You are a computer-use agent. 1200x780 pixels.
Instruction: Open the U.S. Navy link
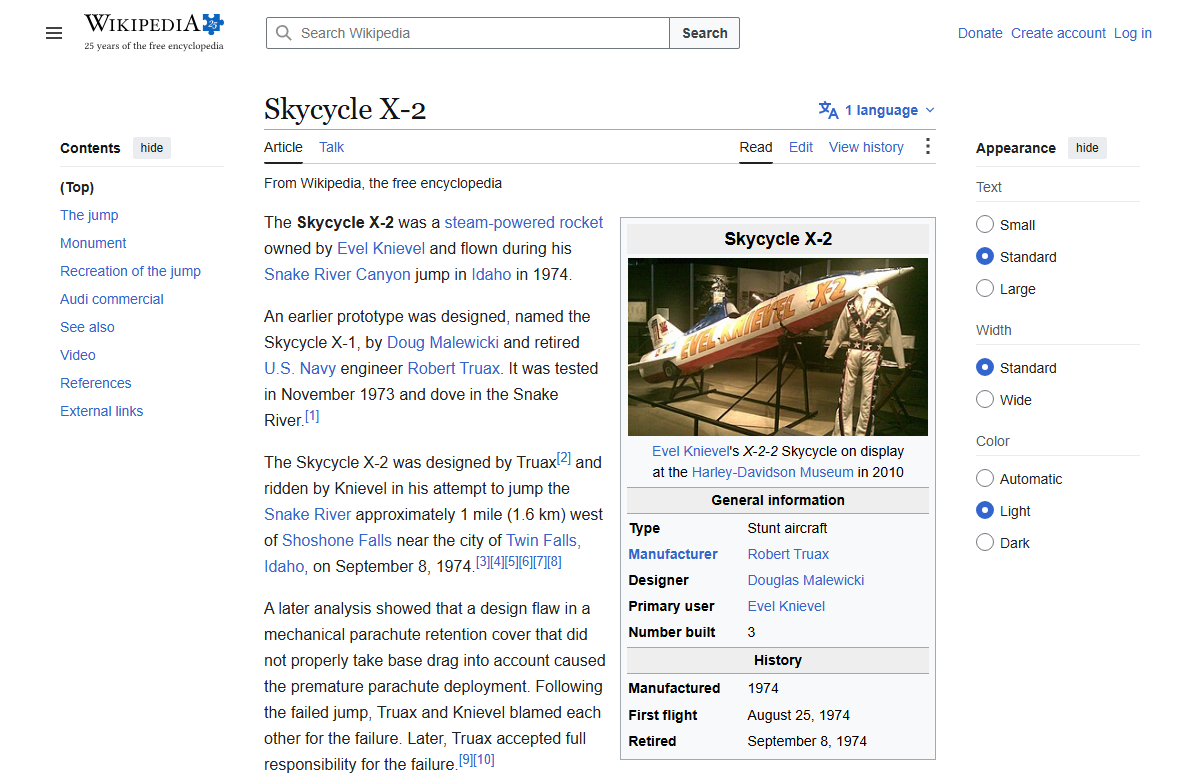click(x=299, y=368)
